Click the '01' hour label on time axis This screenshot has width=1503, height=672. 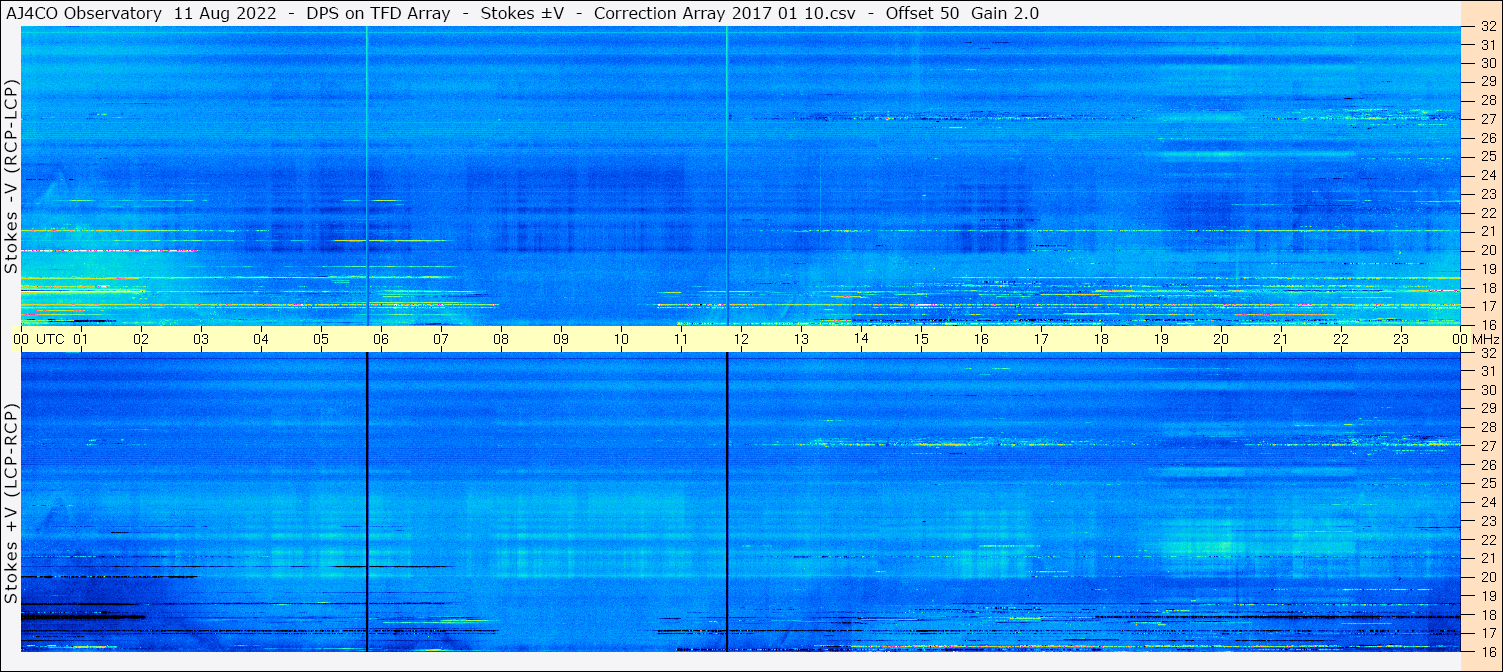pos(81,339)
